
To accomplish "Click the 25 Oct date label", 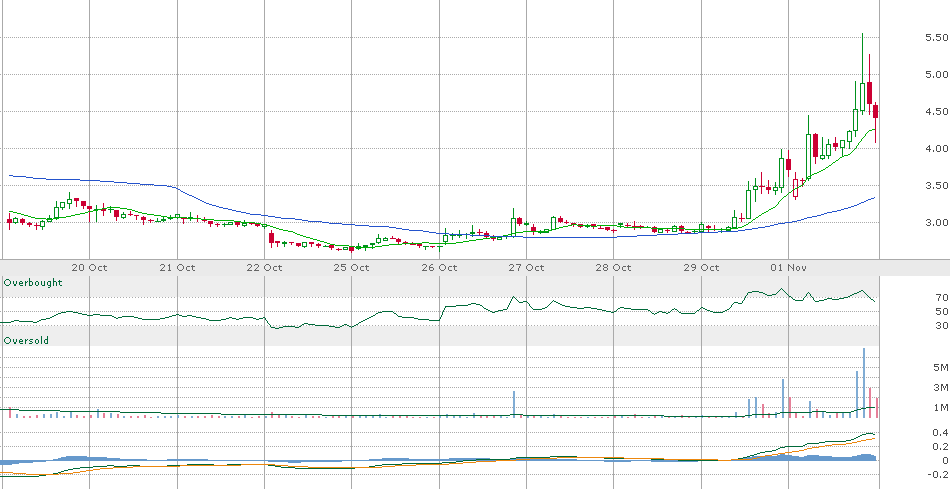I will (351, 267).
